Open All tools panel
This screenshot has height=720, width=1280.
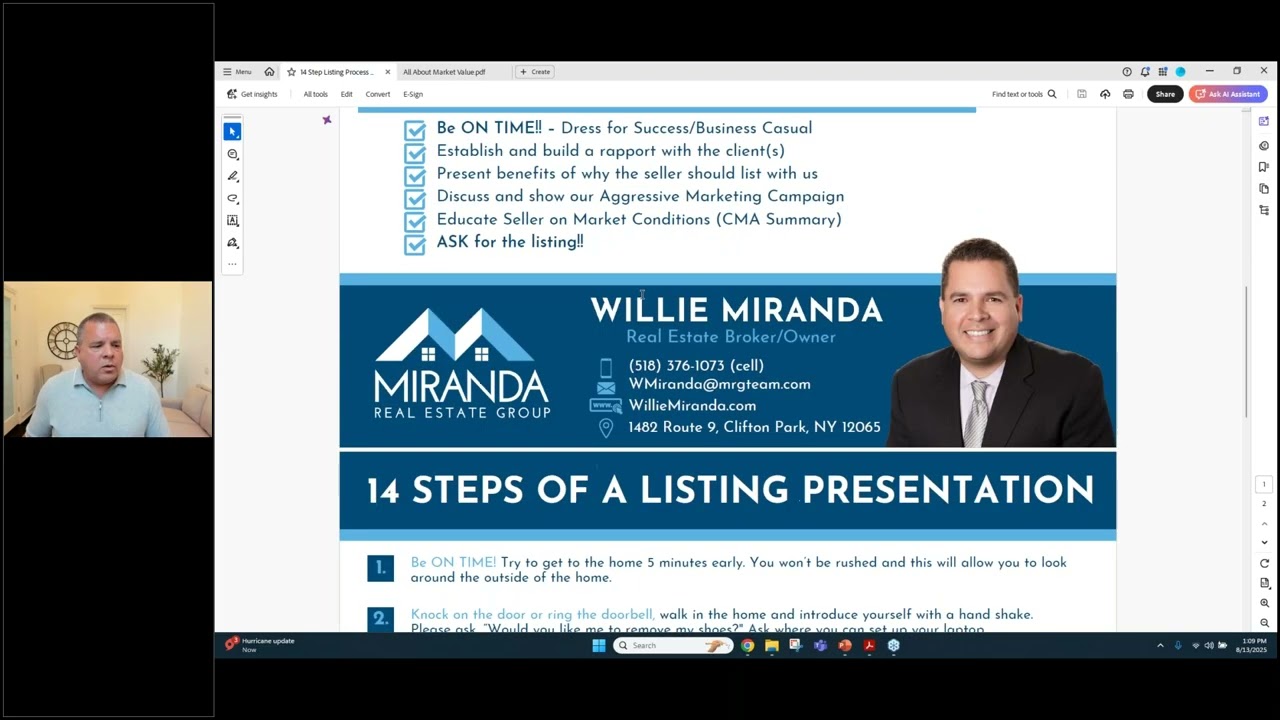[315, 94]
